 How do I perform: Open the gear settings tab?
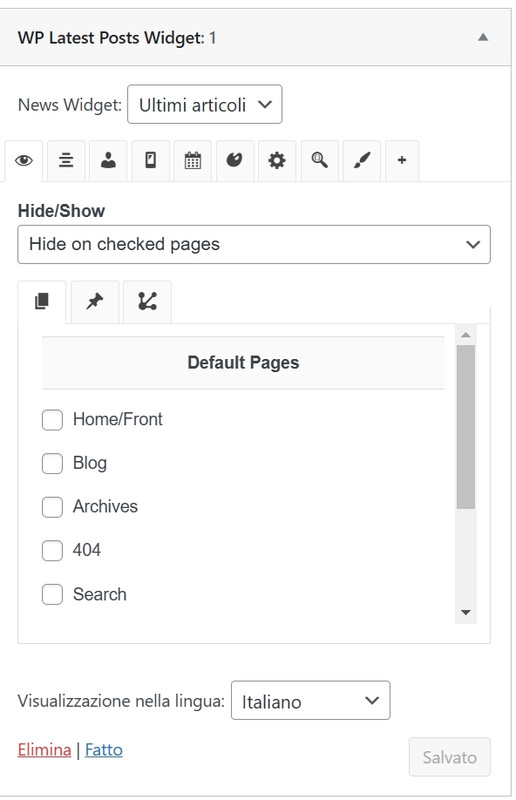277,161
